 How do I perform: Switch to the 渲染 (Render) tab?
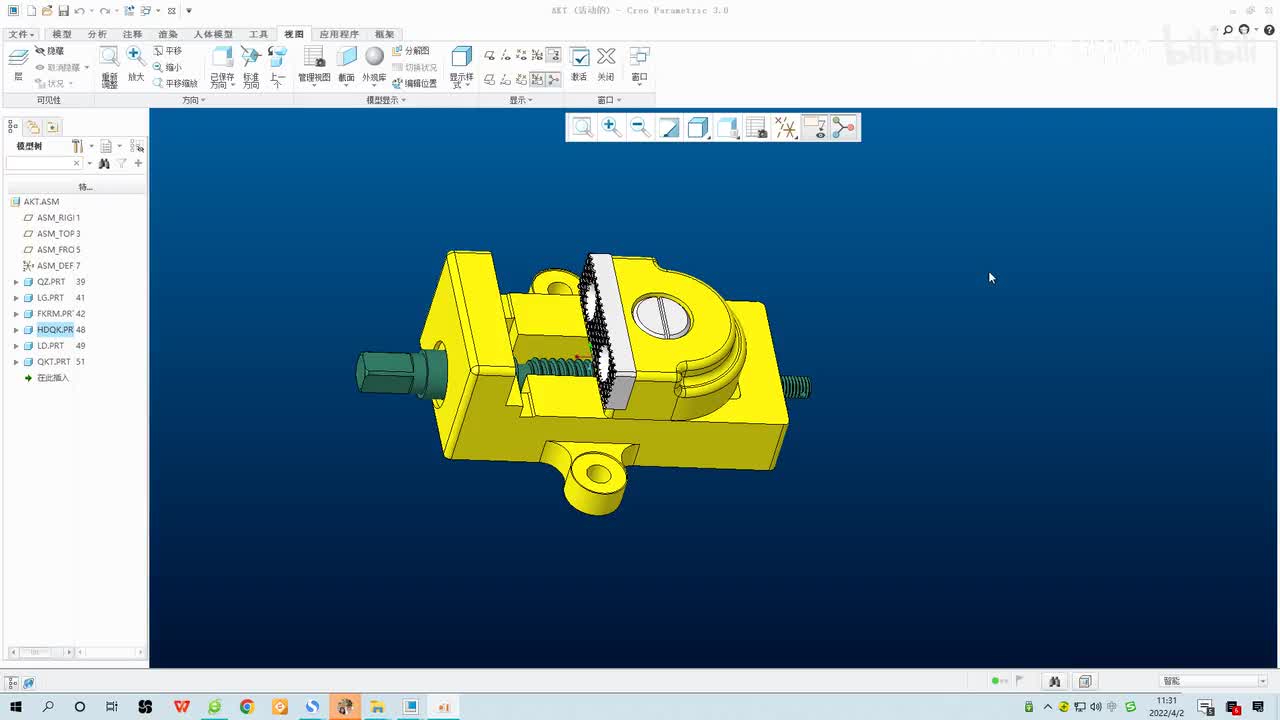pos(168,34)
